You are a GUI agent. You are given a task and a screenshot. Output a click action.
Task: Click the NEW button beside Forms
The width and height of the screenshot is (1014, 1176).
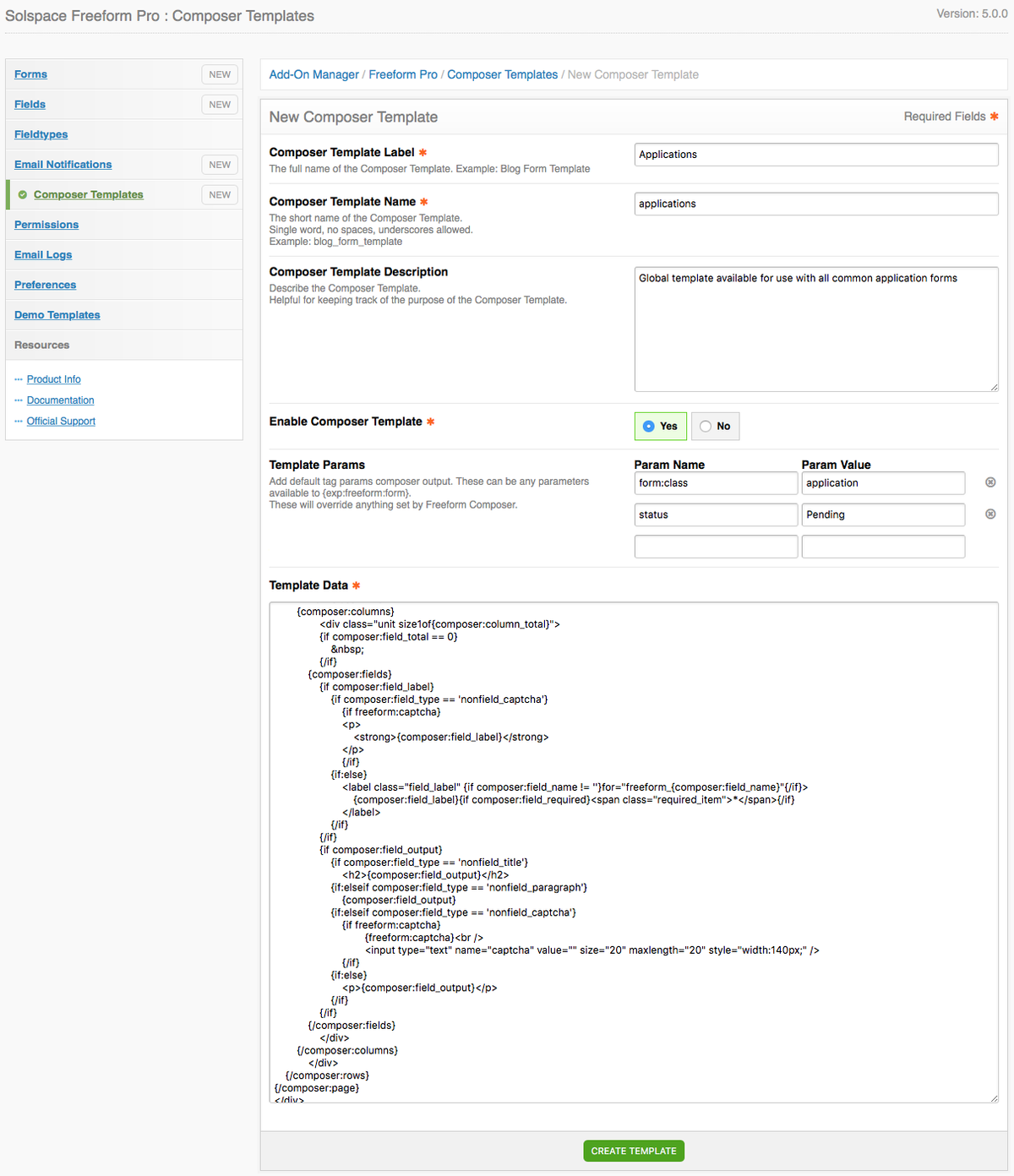coord(220,74)
